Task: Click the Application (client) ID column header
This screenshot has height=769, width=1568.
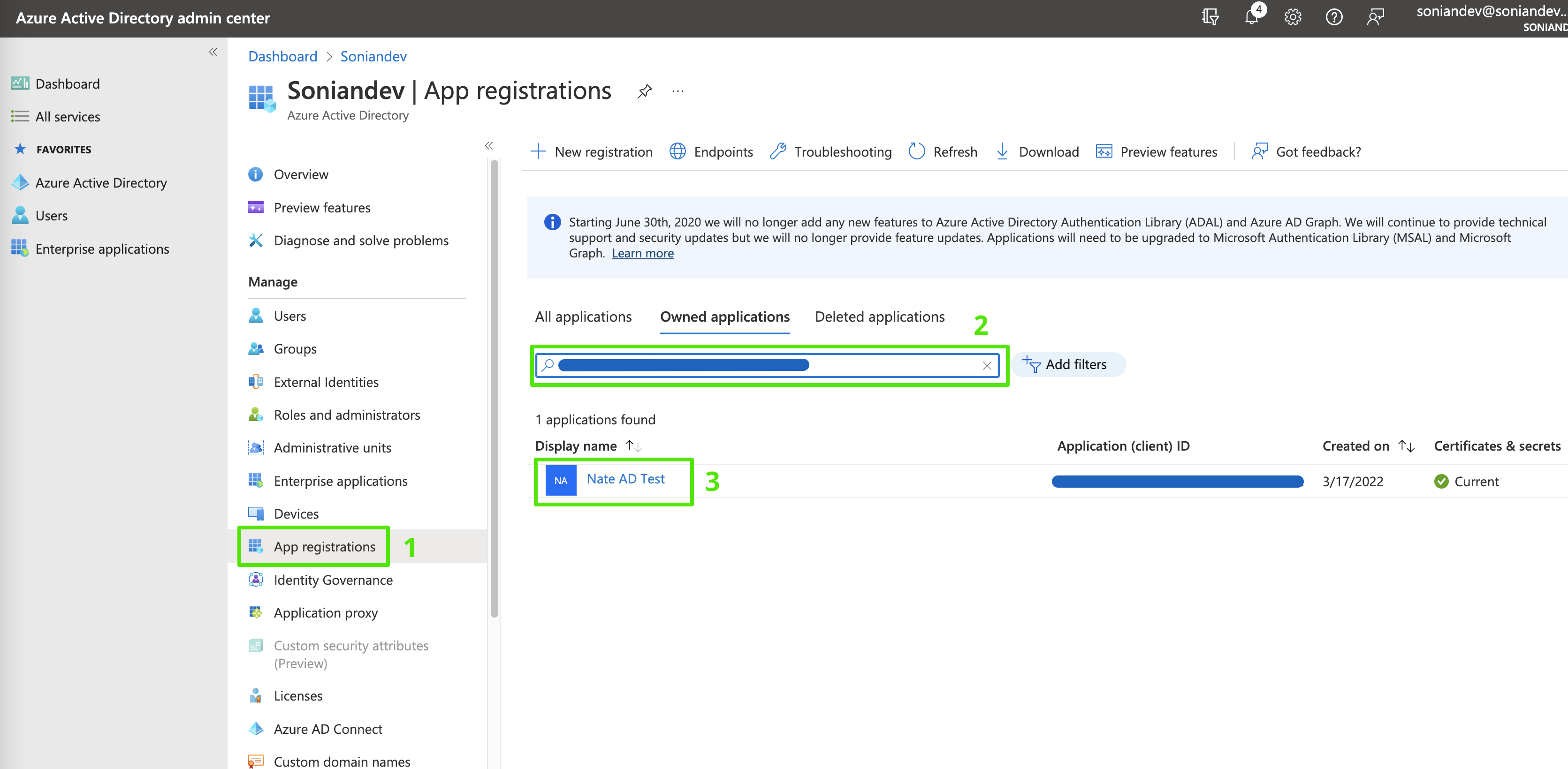Action: point(1123,446)
